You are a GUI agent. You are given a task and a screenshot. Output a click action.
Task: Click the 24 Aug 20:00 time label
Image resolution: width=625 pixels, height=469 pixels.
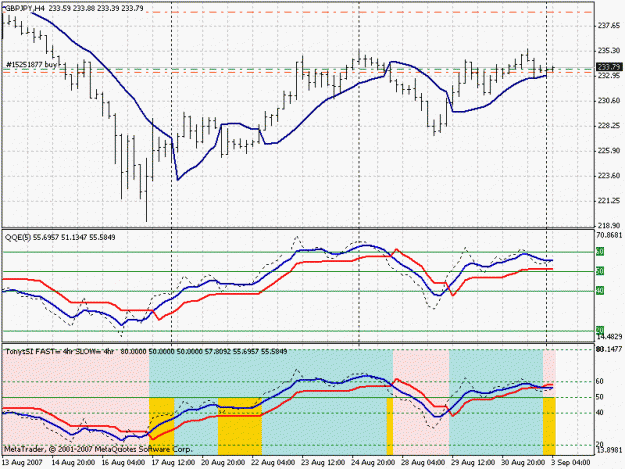[x=373, y=463]
